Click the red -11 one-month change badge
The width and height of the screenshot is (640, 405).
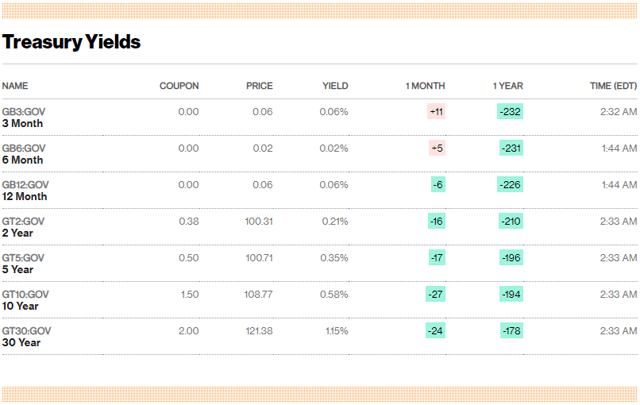pyautogui.click(x=436, y=111)
